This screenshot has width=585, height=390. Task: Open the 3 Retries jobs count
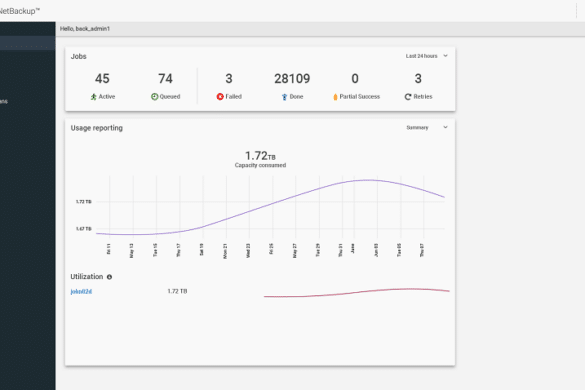tap(418, 79)
